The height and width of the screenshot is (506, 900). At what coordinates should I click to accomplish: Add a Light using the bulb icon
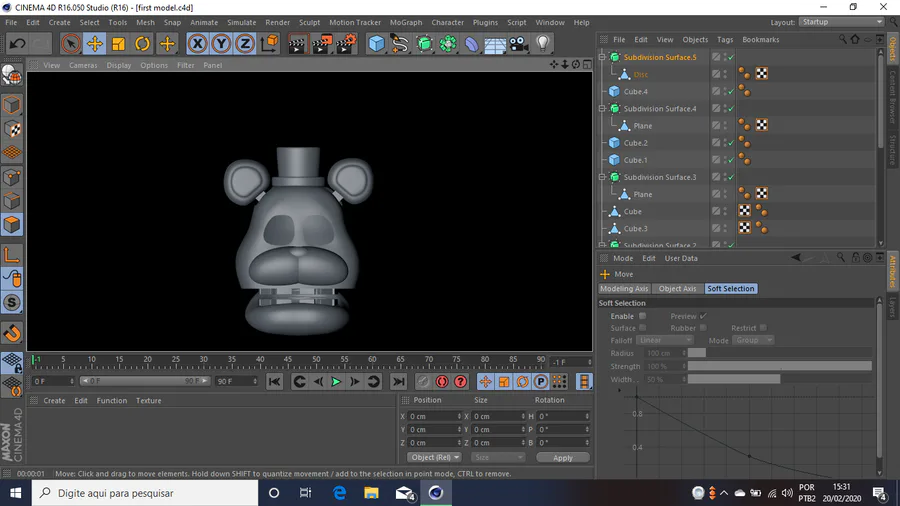[543, 43]
